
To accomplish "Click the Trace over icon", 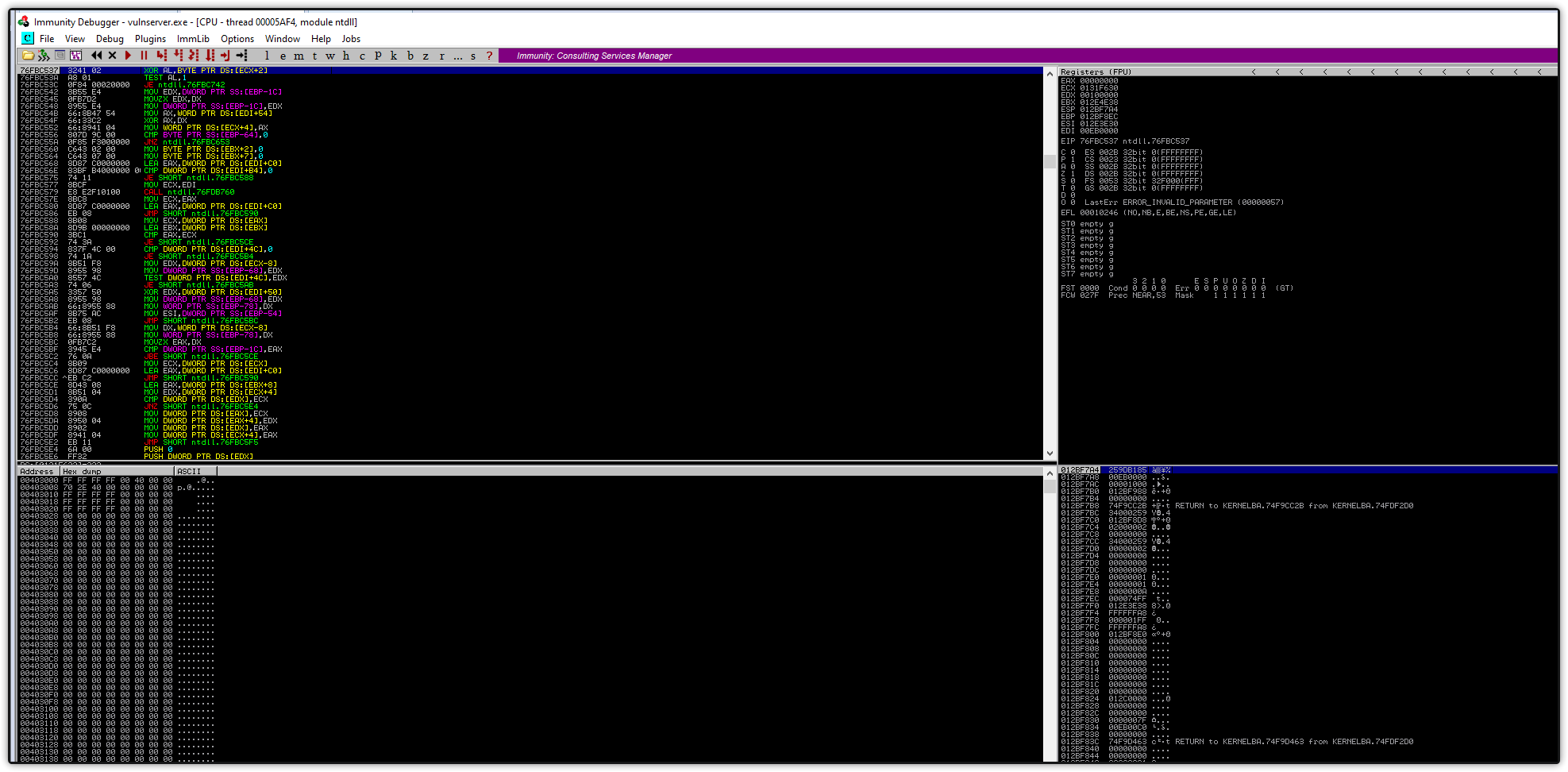I will (x=210, y=56).
